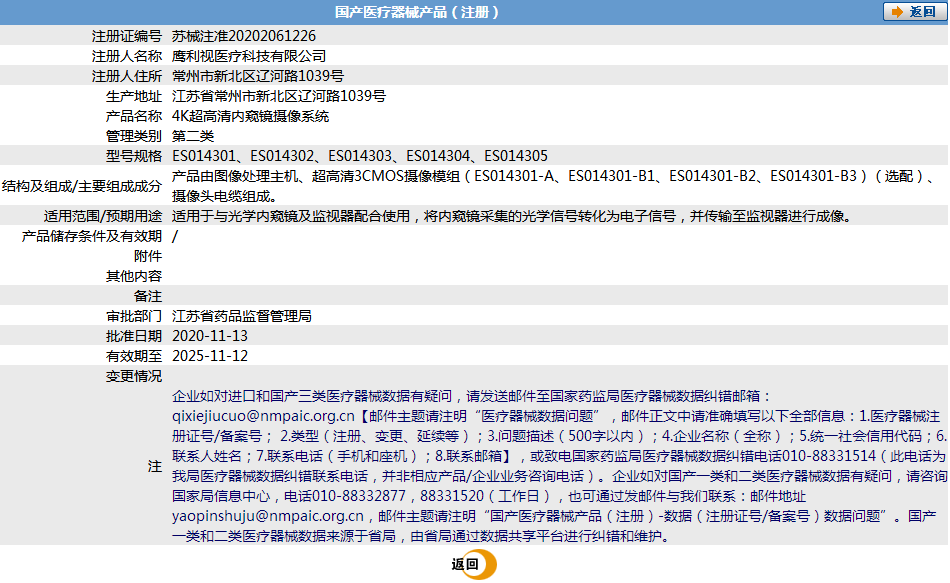Click the 备注 label
The height and width of the screenshot is (583, 950).
148,296
